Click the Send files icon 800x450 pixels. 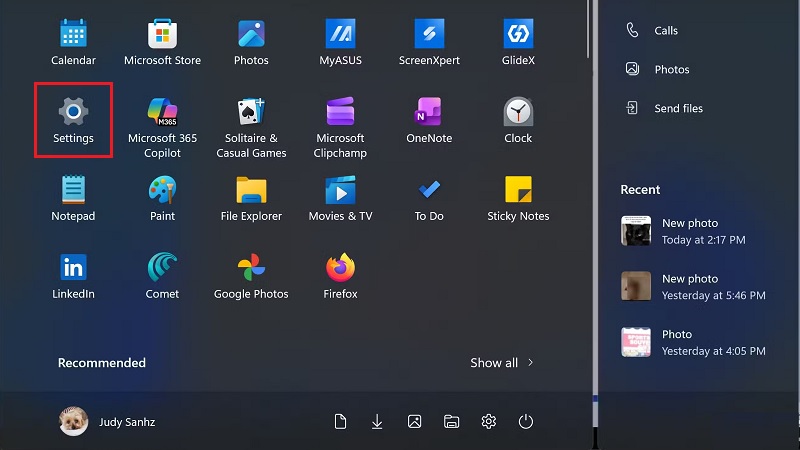632,108
